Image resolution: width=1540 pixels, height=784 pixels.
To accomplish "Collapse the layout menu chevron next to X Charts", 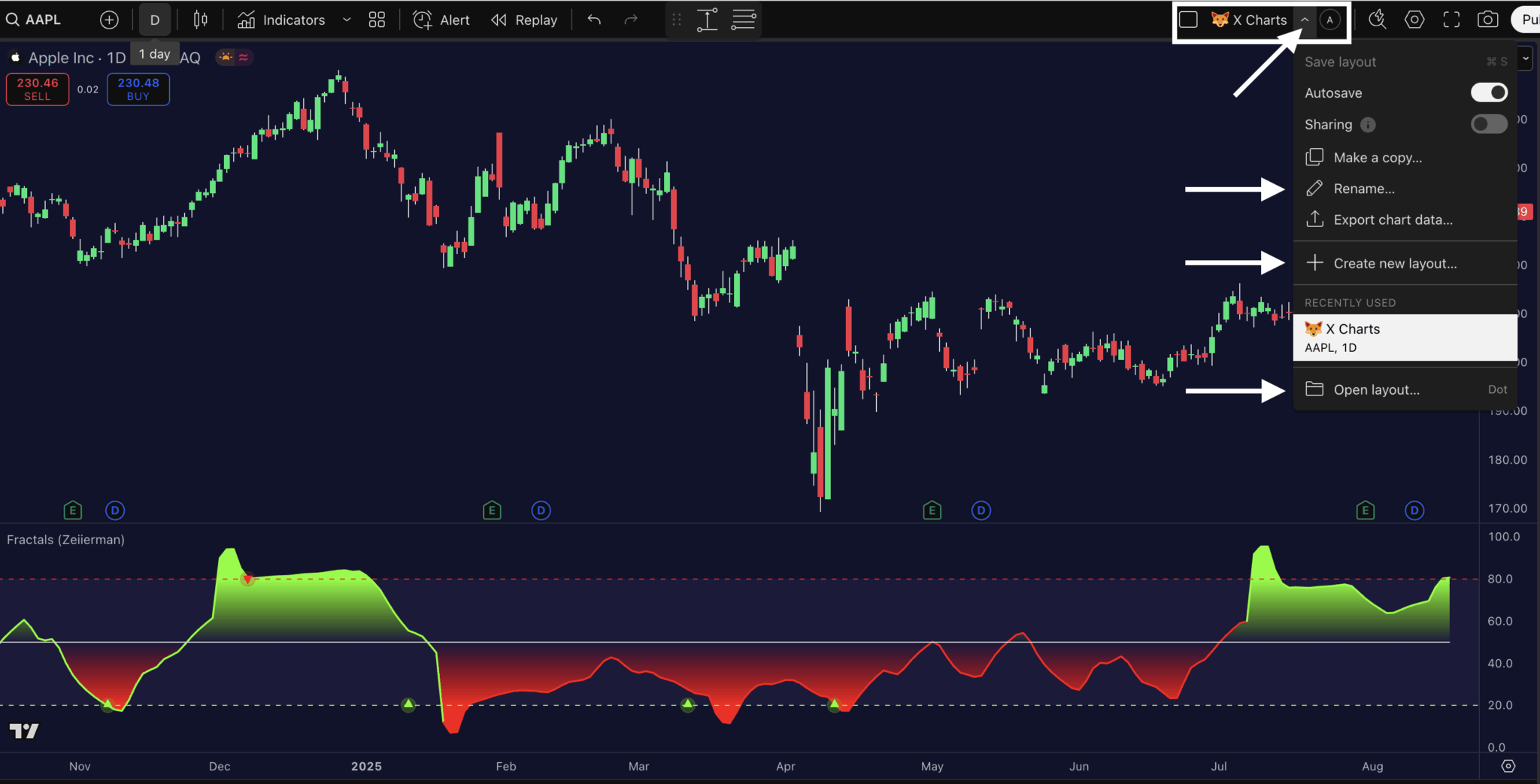I will [1305, 20].
